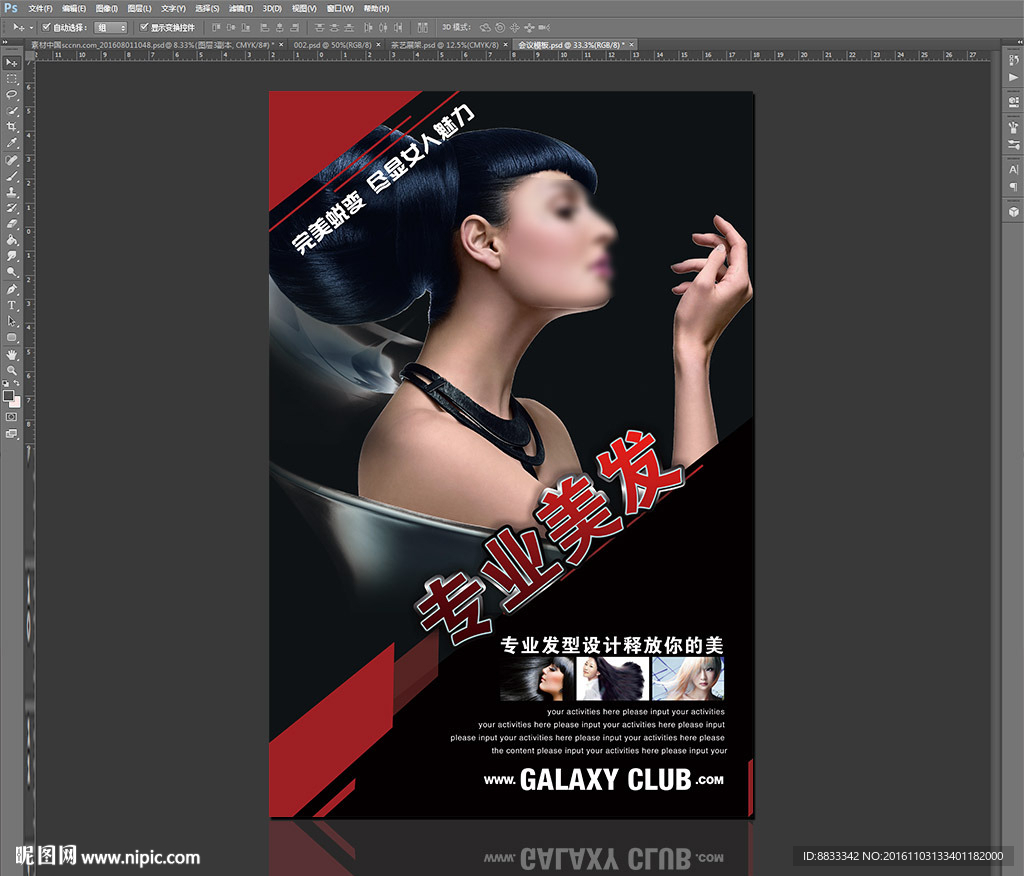Open the Brush Presets panel icon
The image size is (1024, 876).
[x=1014, y=127]
